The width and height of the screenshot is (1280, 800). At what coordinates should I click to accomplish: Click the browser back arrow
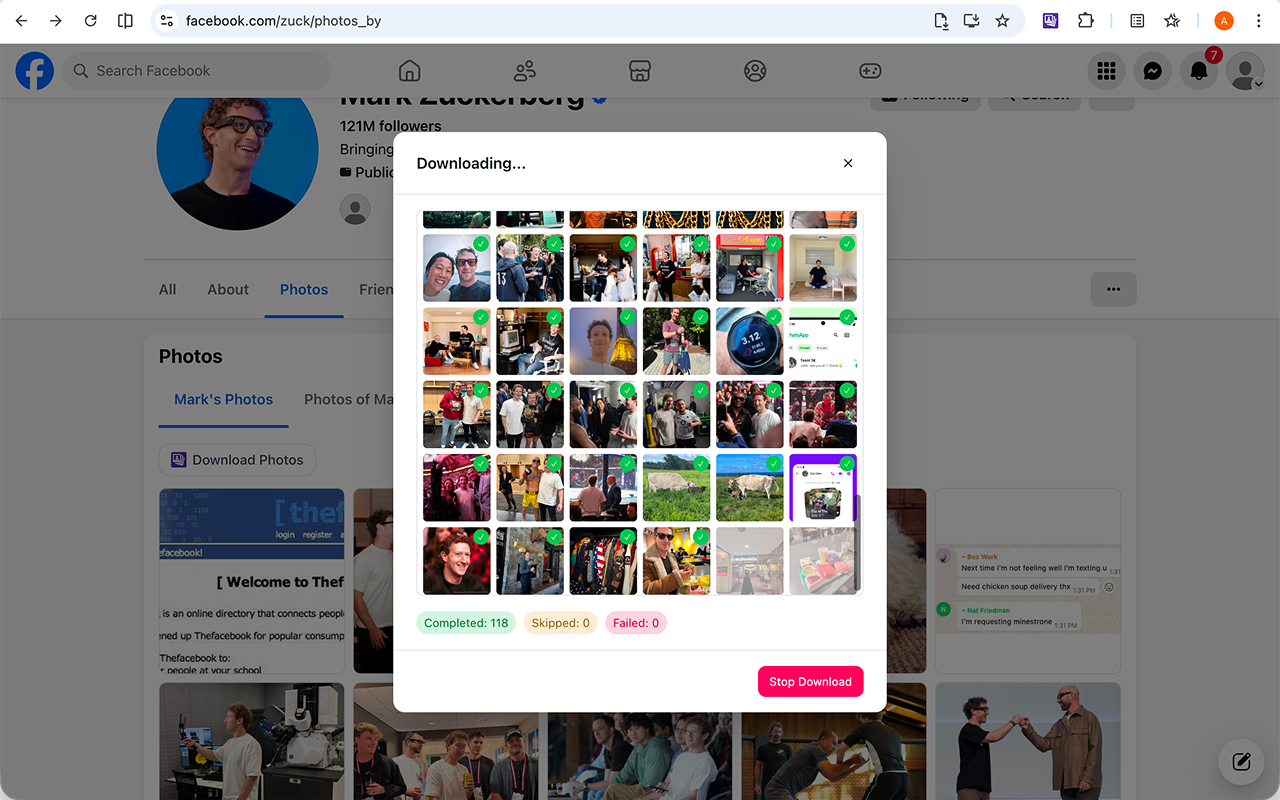[21, 20]
